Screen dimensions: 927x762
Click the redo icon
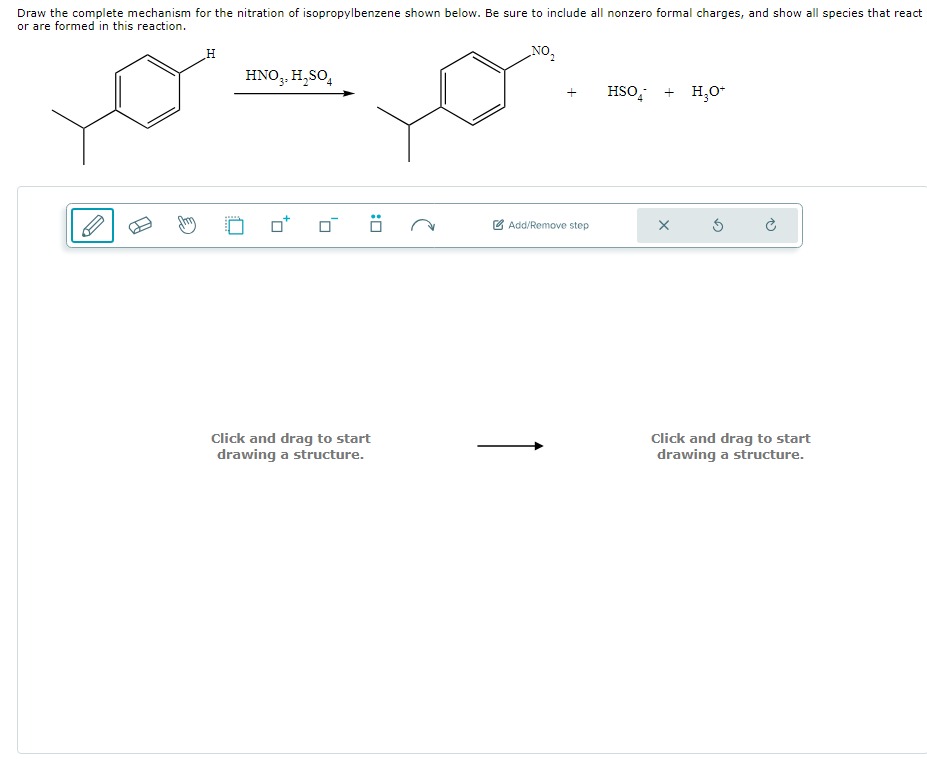(768, 225)
